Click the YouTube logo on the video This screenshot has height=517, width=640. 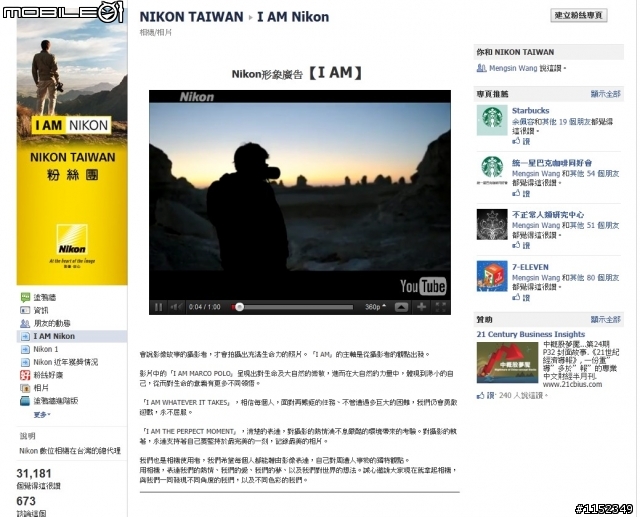tap(423, 286)
